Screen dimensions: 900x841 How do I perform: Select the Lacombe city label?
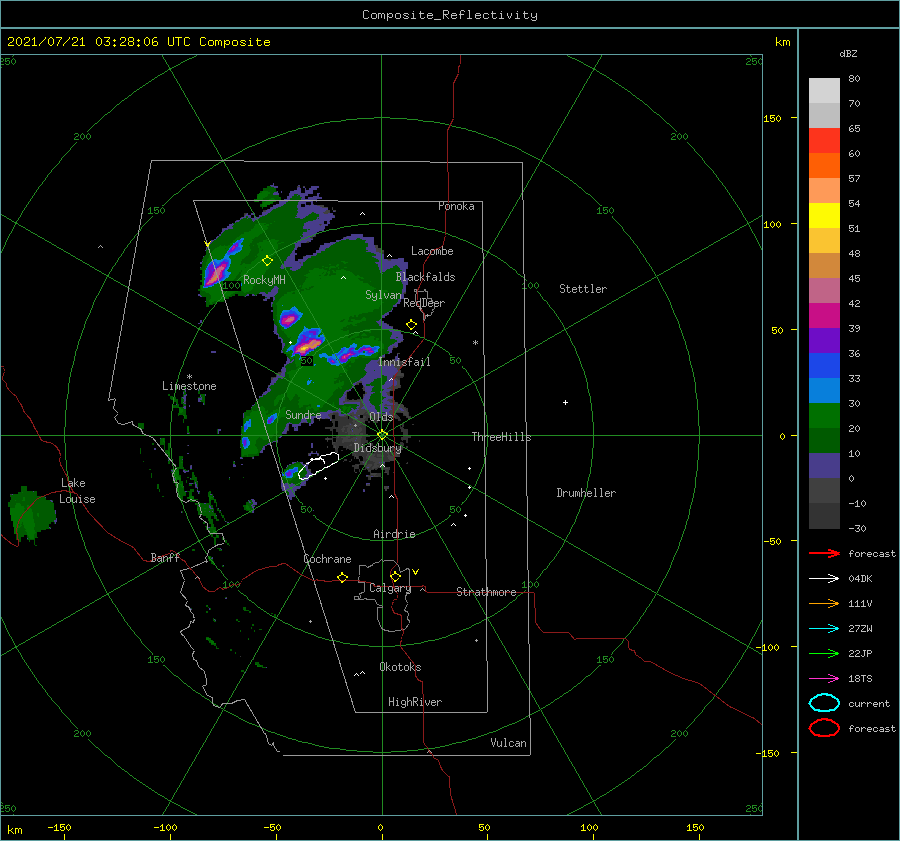click(432, 251)
